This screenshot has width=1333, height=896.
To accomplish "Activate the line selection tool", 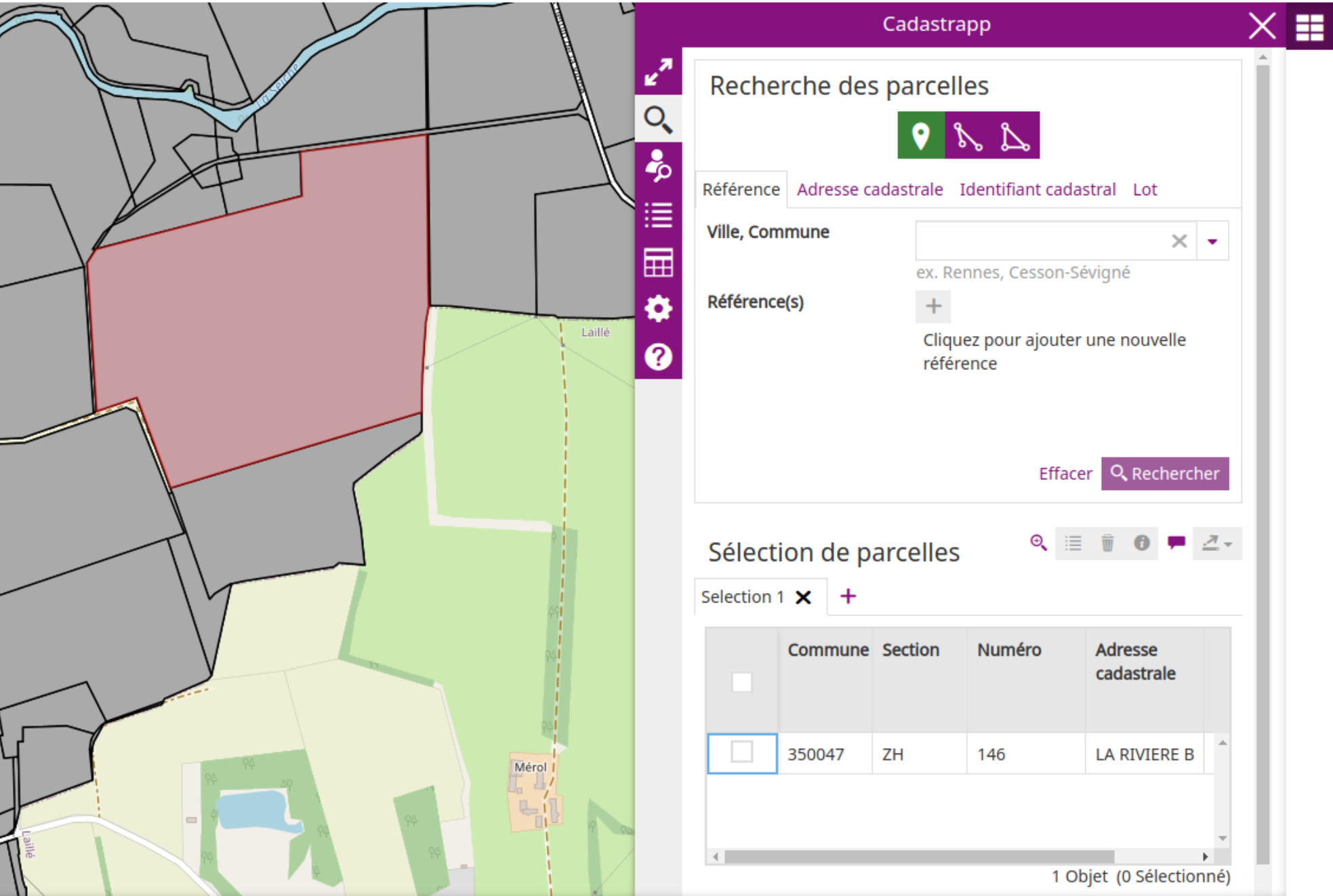I will coord(968,136).
